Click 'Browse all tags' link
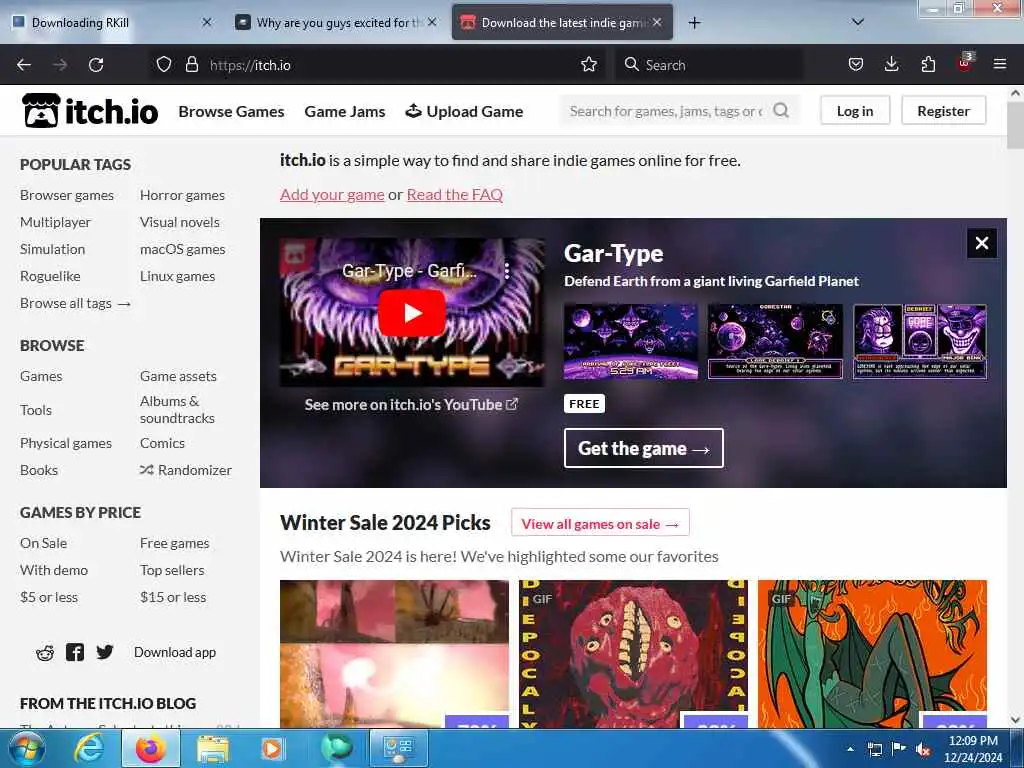 pos(75,303)
